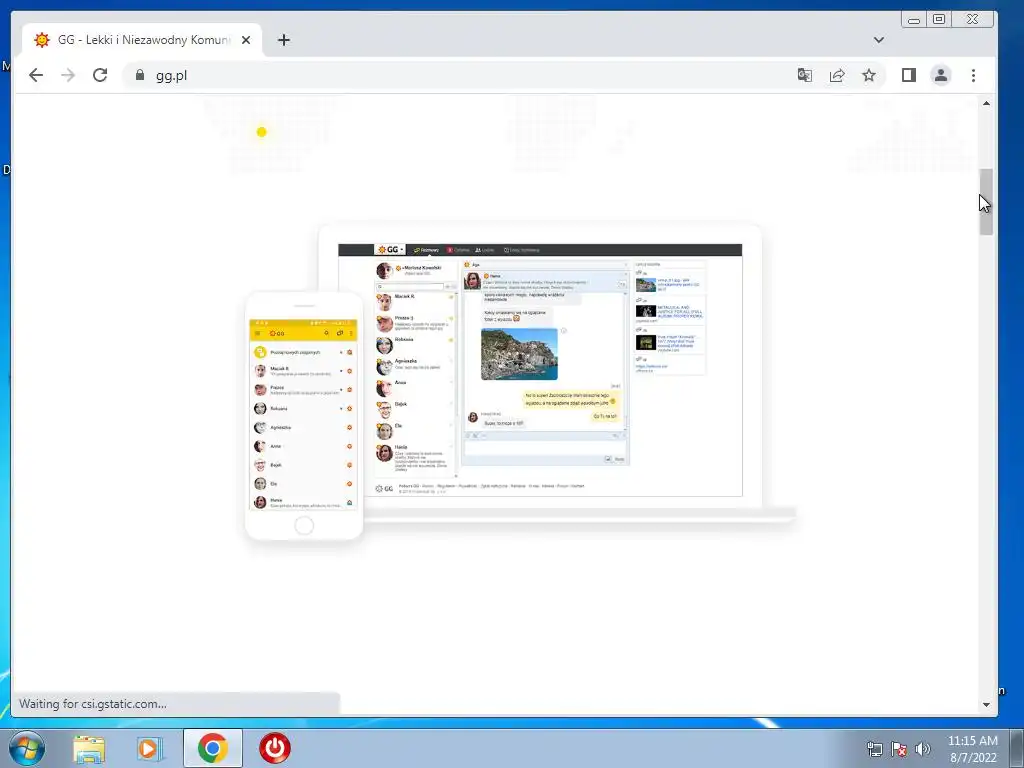Click the Show desktop strip
1024x768 pixels.
1018,748
